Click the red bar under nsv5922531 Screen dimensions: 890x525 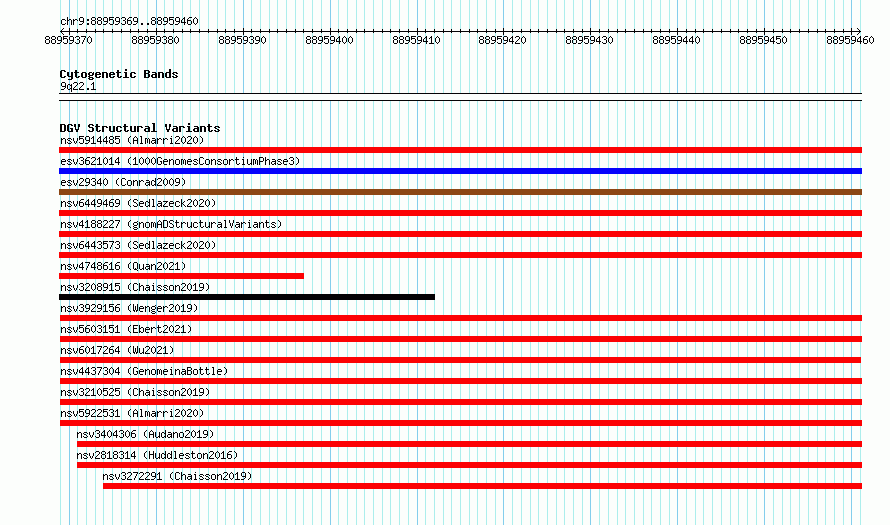460,423
